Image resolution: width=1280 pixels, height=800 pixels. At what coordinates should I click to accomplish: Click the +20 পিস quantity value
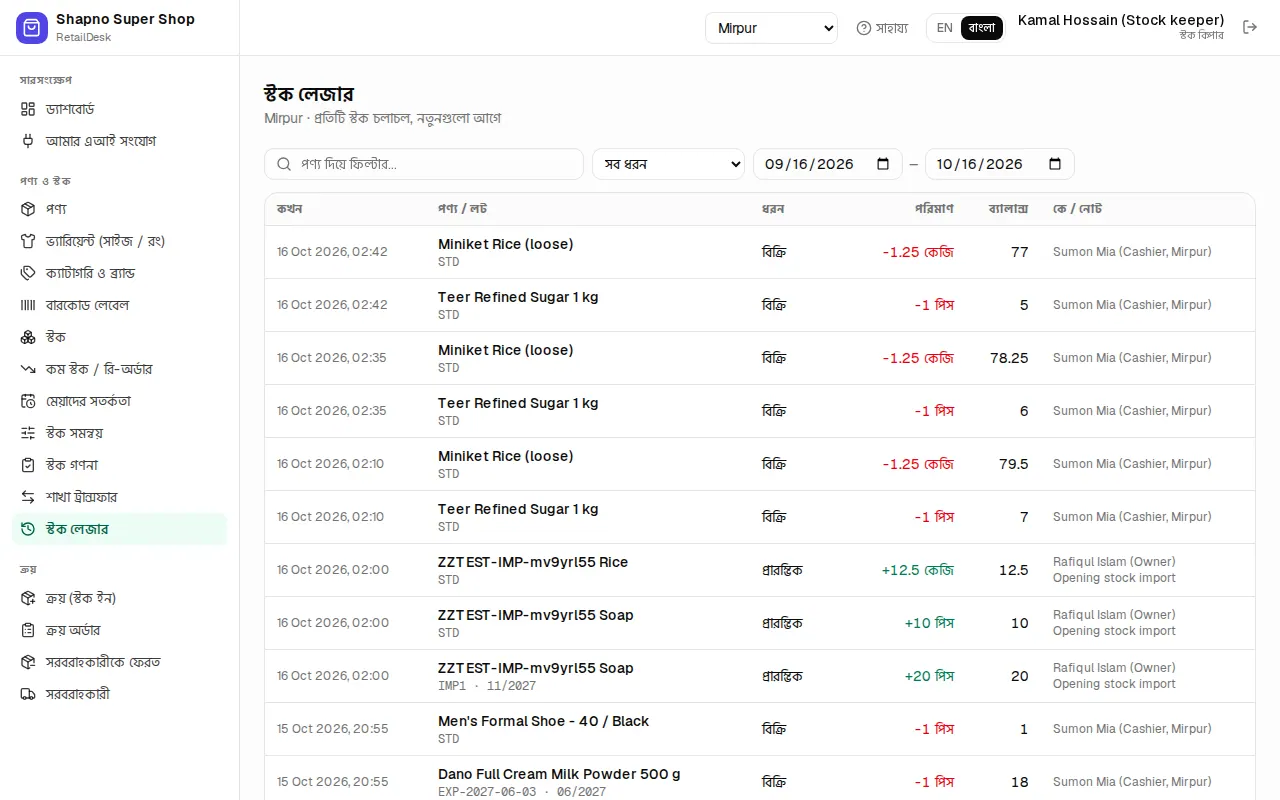tap(929, 676)
